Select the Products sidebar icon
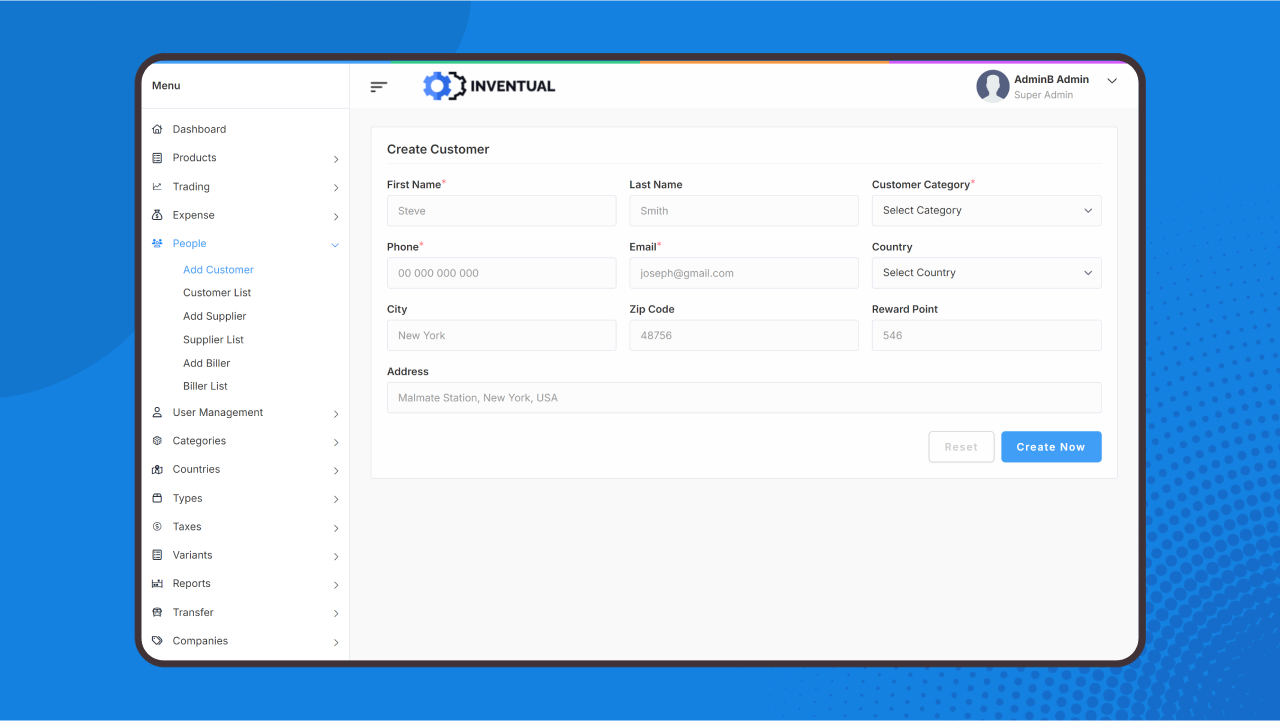 tap(156, 157)
